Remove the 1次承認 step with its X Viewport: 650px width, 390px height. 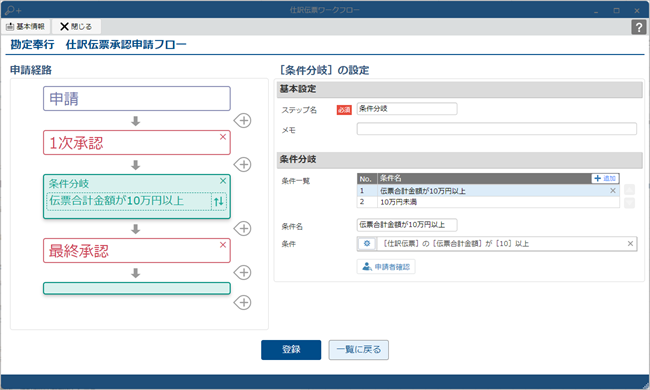point(223,137)
